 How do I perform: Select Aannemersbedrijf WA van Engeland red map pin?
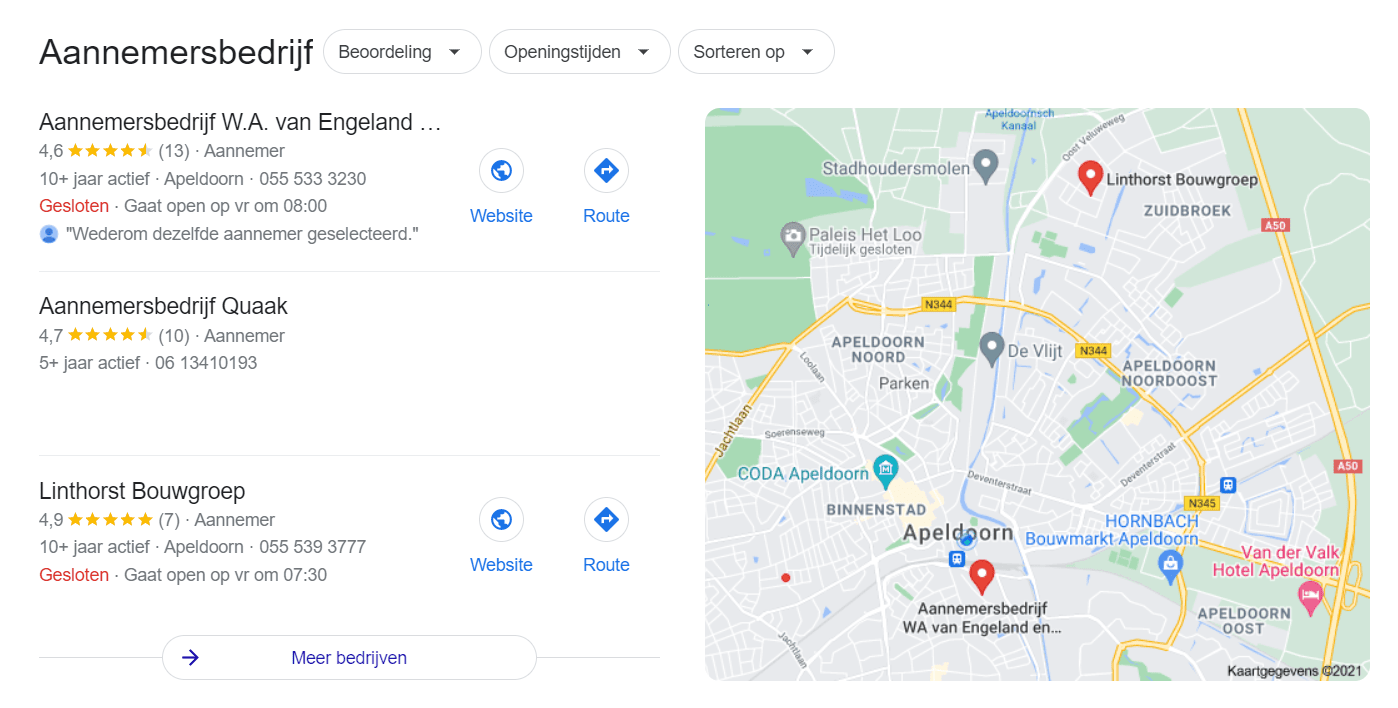tap(982, 576)
